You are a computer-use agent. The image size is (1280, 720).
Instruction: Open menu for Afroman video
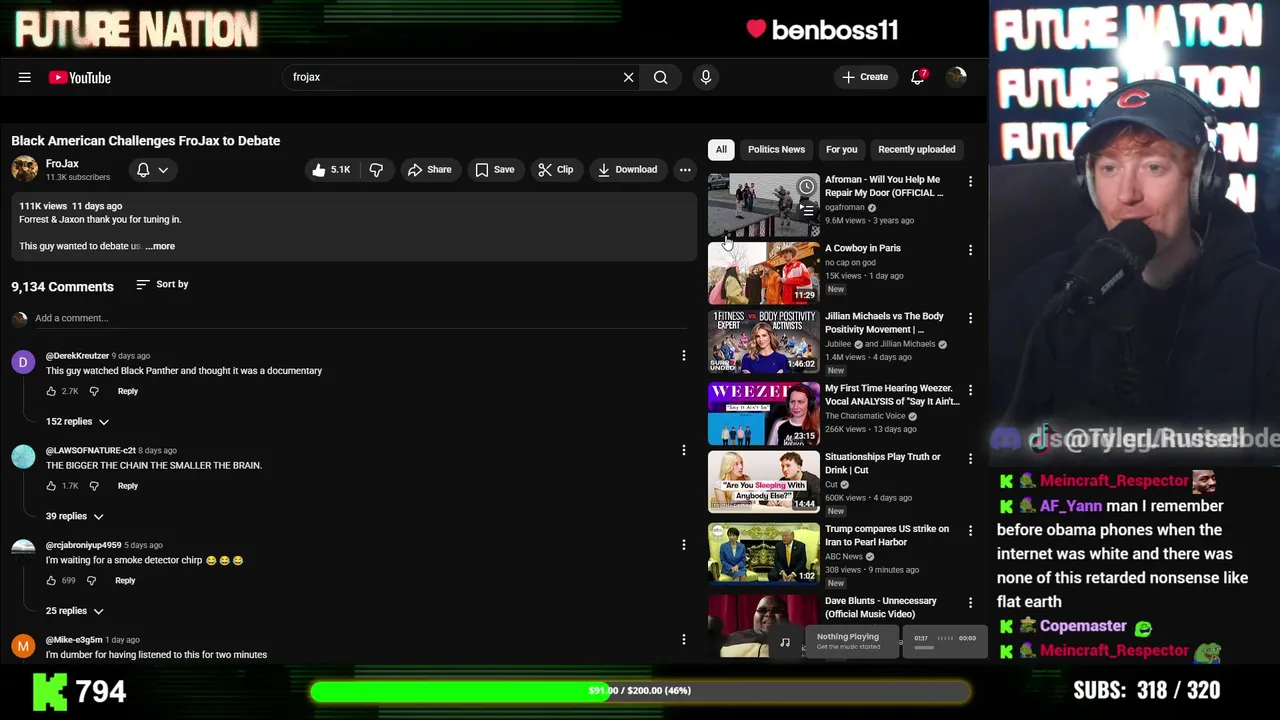point(970,182)
